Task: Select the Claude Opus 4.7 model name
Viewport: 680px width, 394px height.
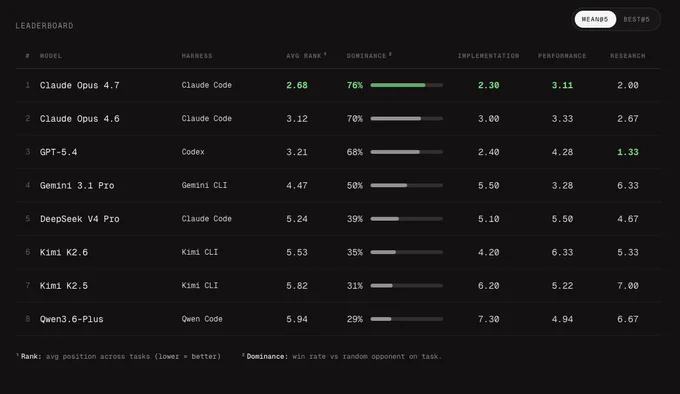Action: [x=79, y=85]
